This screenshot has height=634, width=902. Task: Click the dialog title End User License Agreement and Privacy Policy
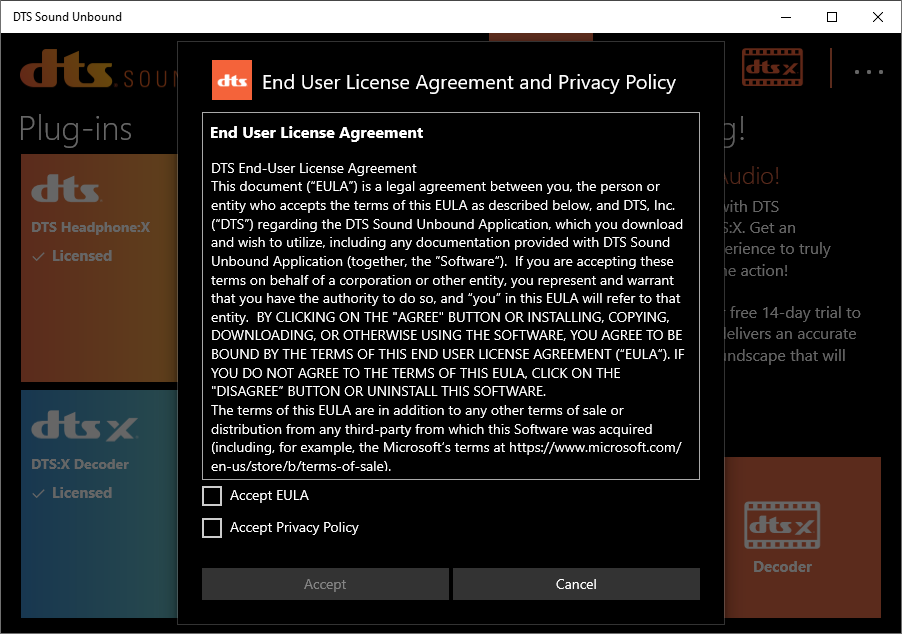coord(469,82)
